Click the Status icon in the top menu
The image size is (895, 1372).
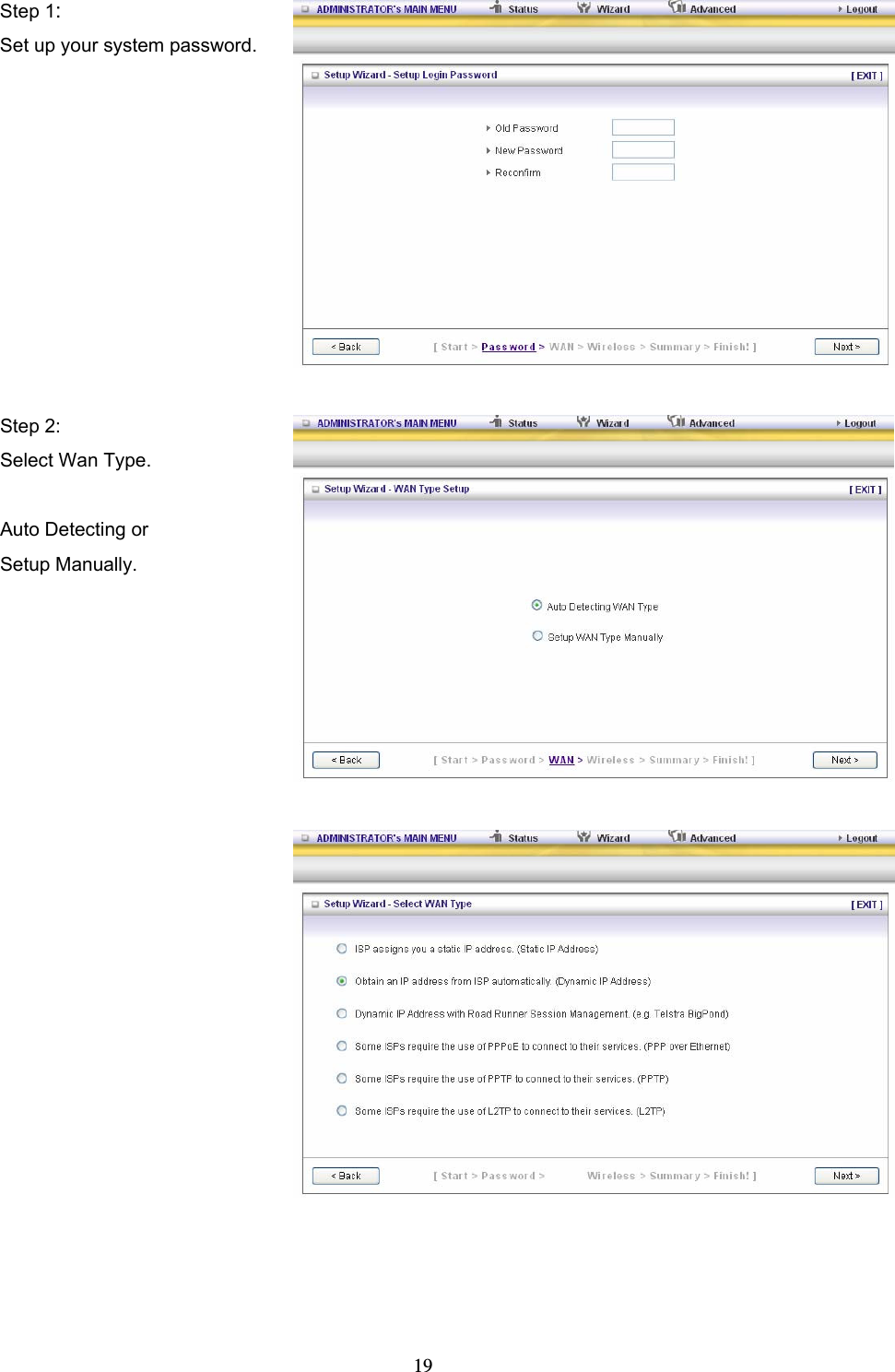click(497, 8)
